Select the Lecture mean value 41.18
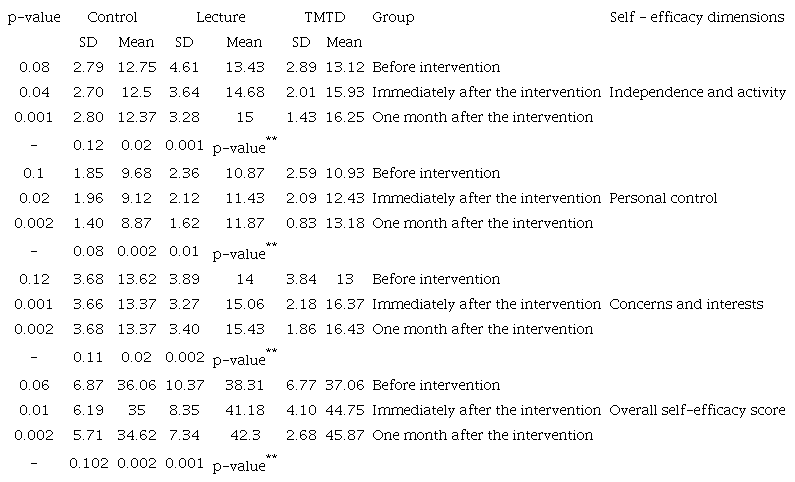 [244, 410]
